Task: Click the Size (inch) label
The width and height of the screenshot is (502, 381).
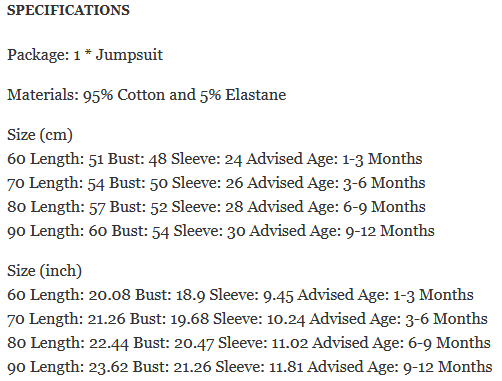Action: click(x=44, y=271)
